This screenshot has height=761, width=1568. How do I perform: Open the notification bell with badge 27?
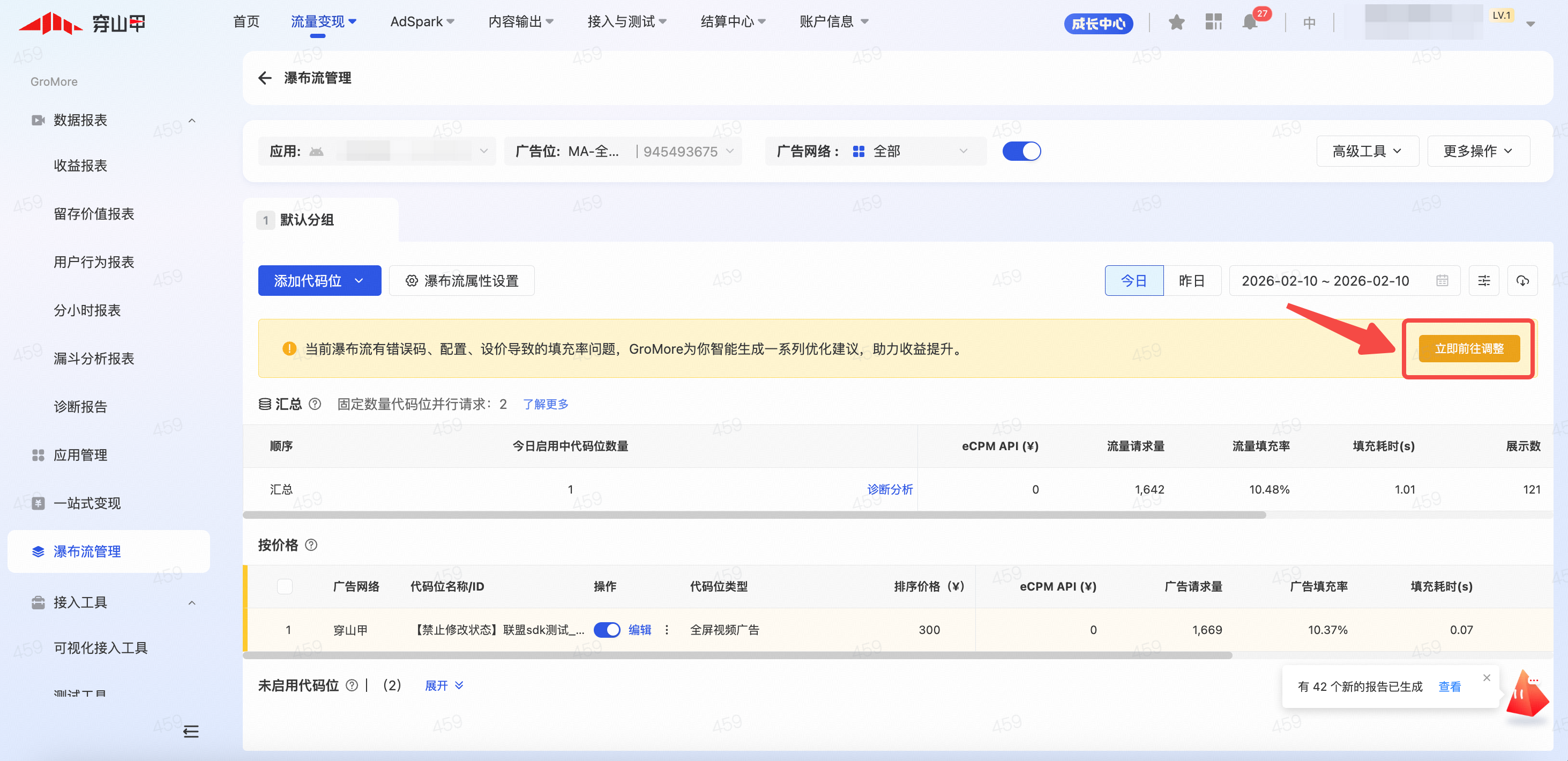pos(1250,23)
